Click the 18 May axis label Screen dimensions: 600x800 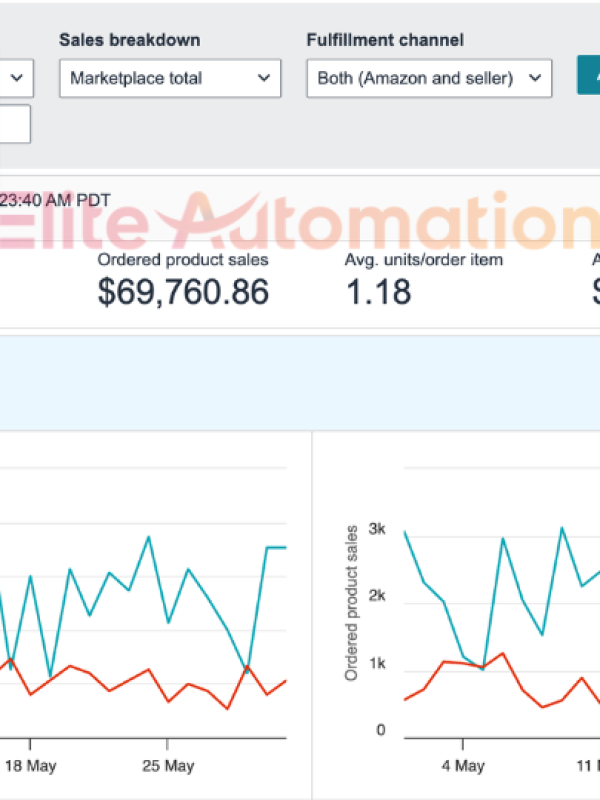tap(30, 766)
